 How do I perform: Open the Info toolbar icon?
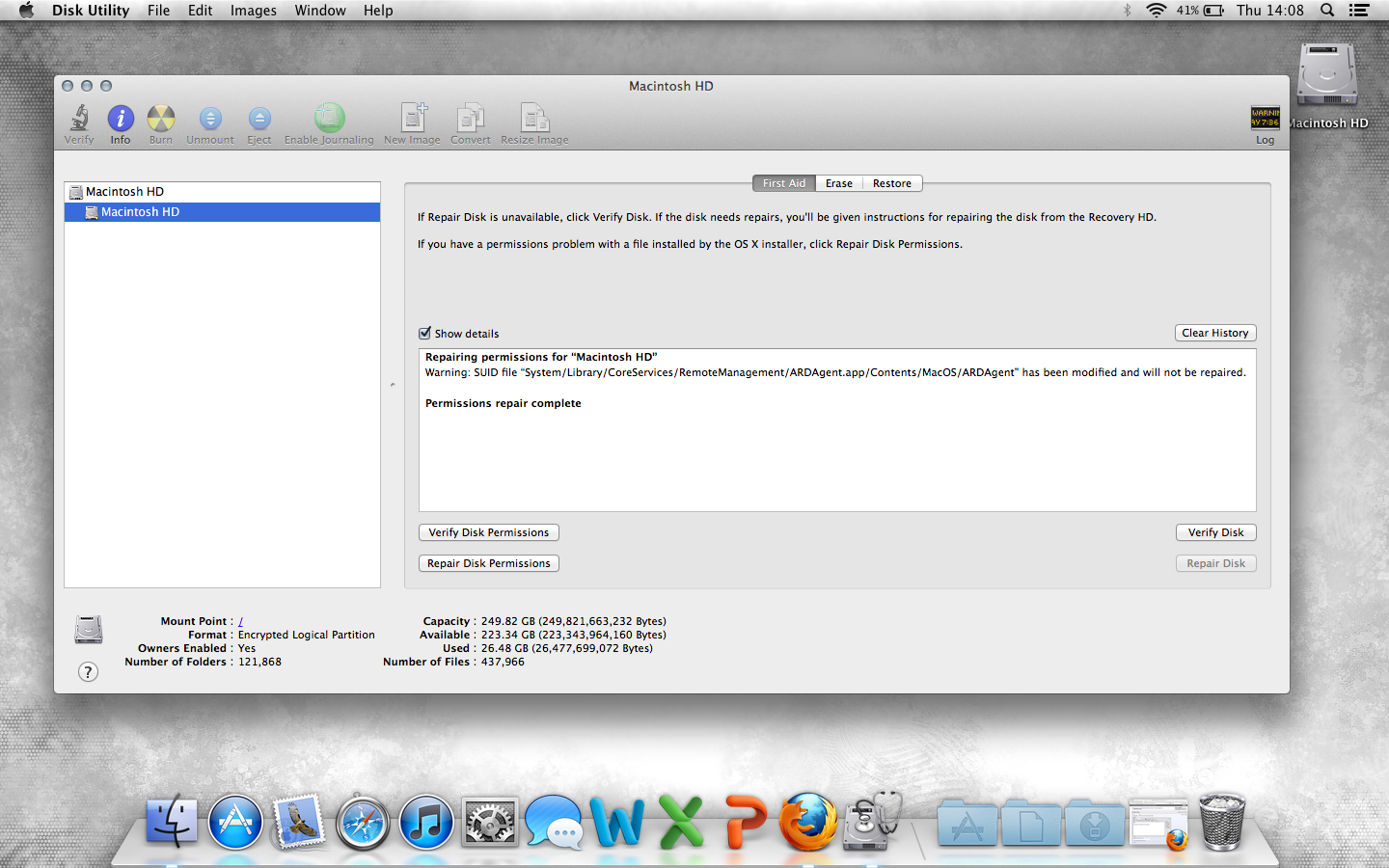[121, 119]
